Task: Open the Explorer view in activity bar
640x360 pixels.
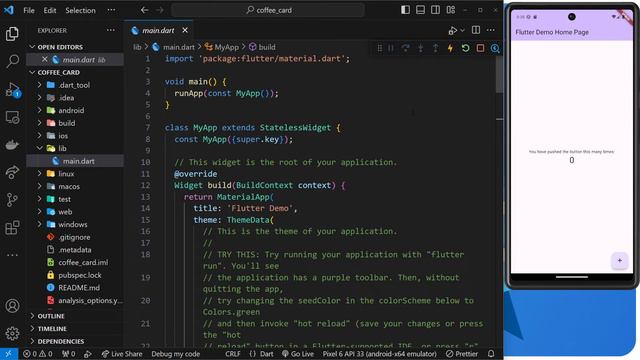Action: 12,34
